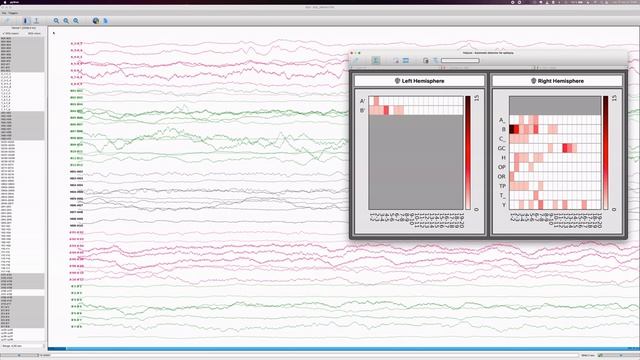Image resolution: width=640 pixels, height=360 pixels.
Task: Click the pink cell in Left Hemisphere row A'
Action: (376, 101)
